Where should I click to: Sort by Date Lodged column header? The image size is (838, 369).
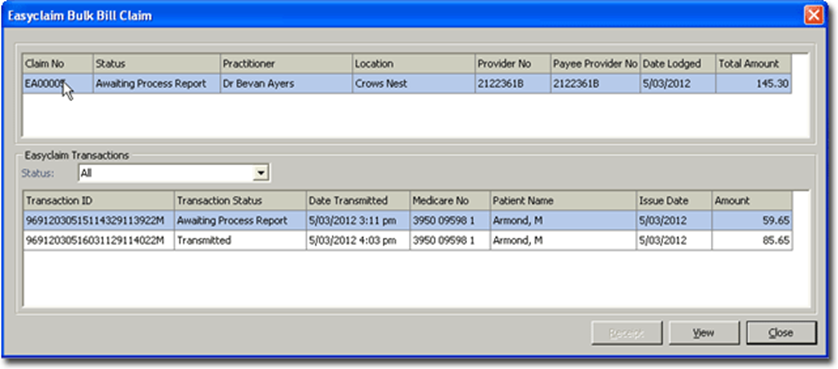tap(678, 64)
